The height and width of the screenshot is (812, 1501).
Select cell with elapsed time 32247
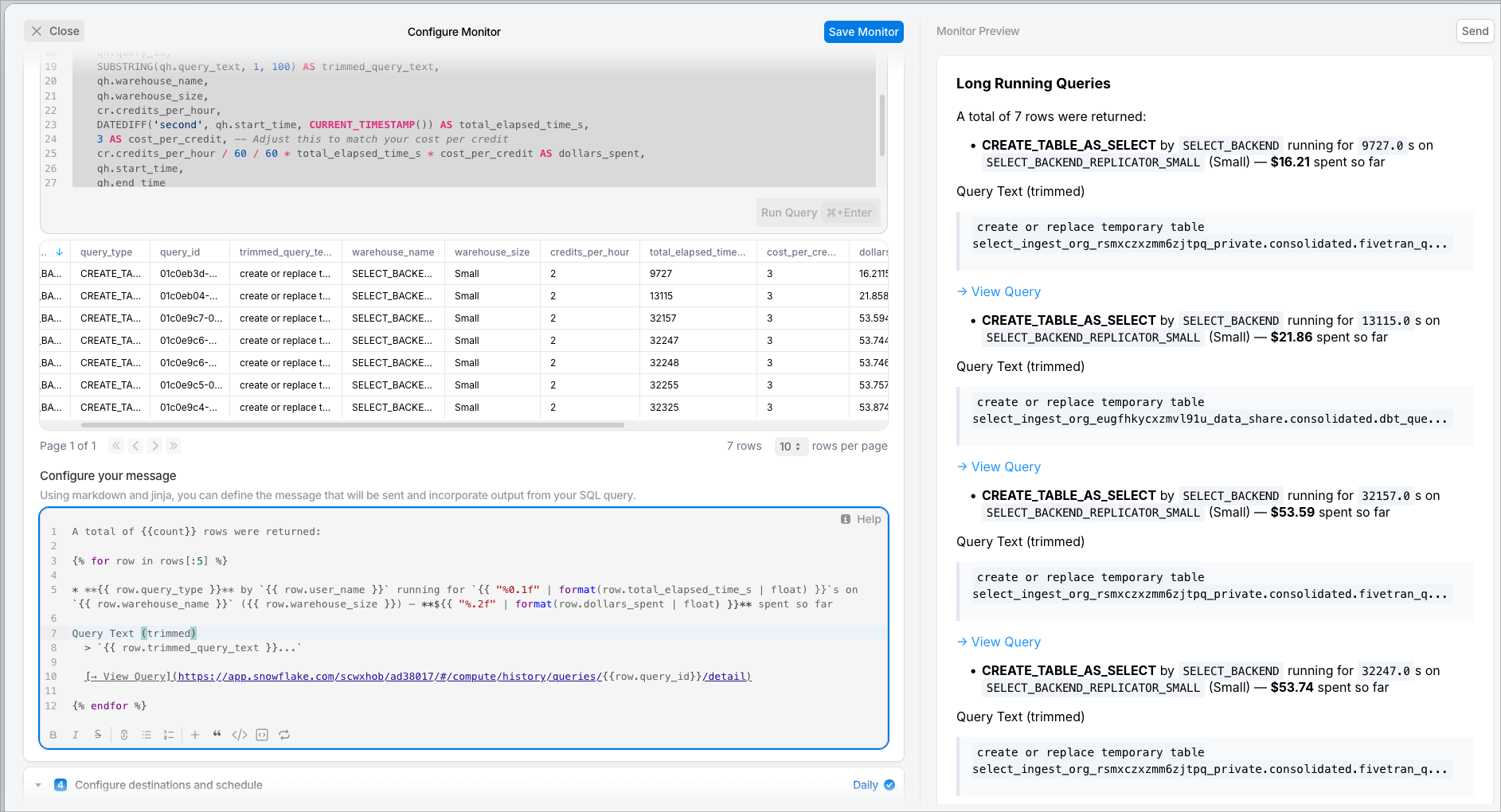(698, 341)
